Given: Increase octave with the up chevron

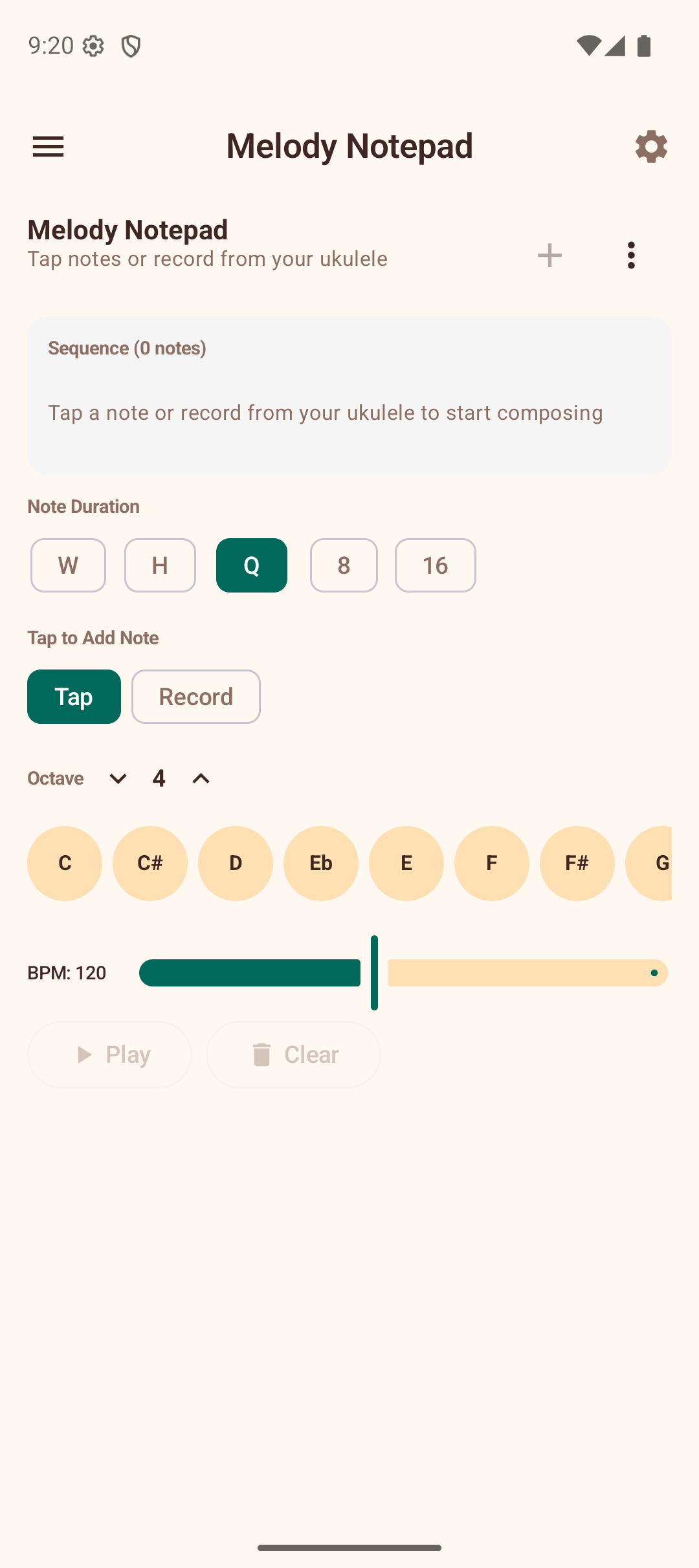Looking at the screenshot, I should click(201, 778).
